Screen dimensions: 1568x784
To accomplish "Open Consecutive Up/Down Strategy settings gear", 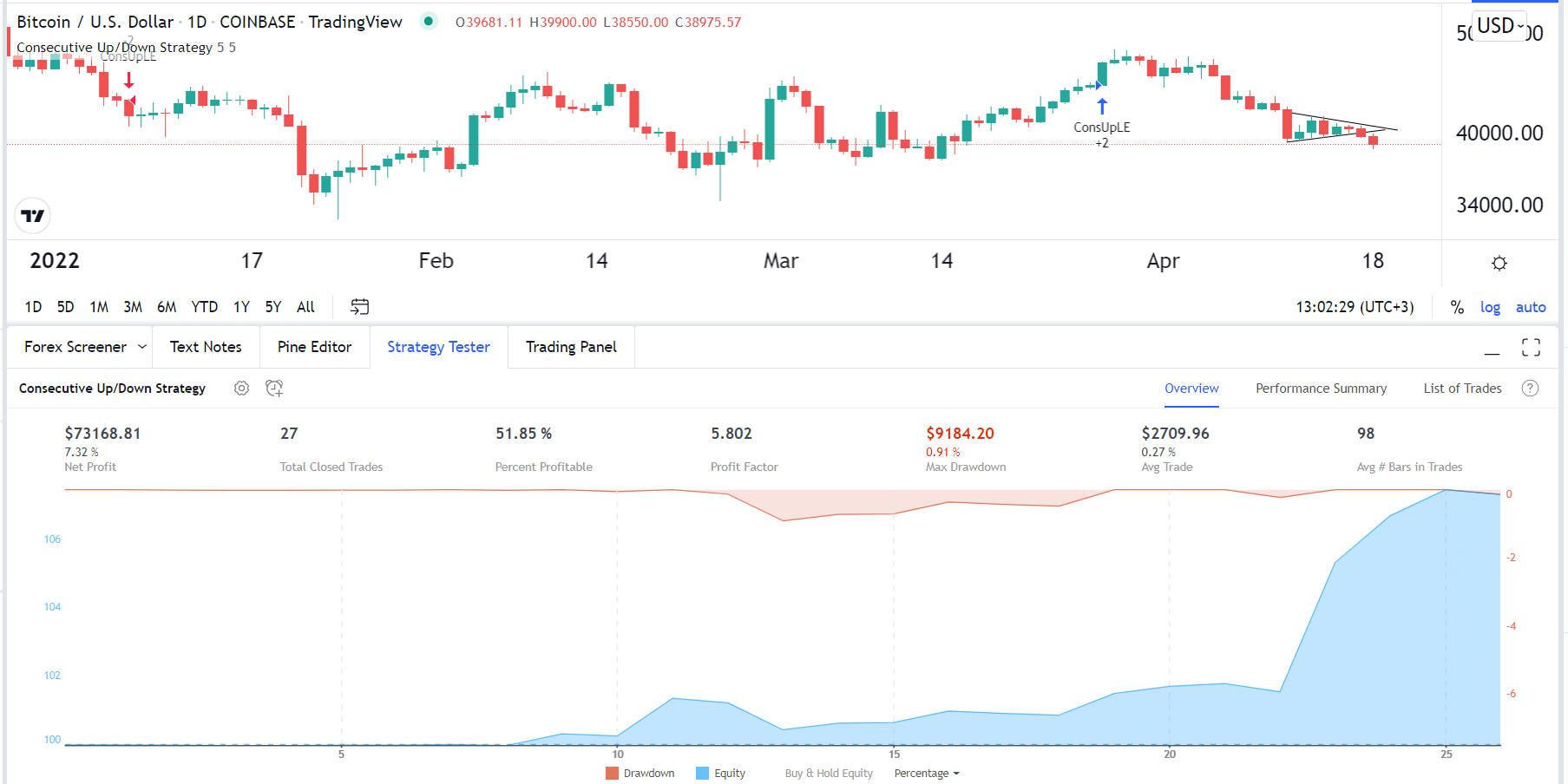I will point(241,388).
